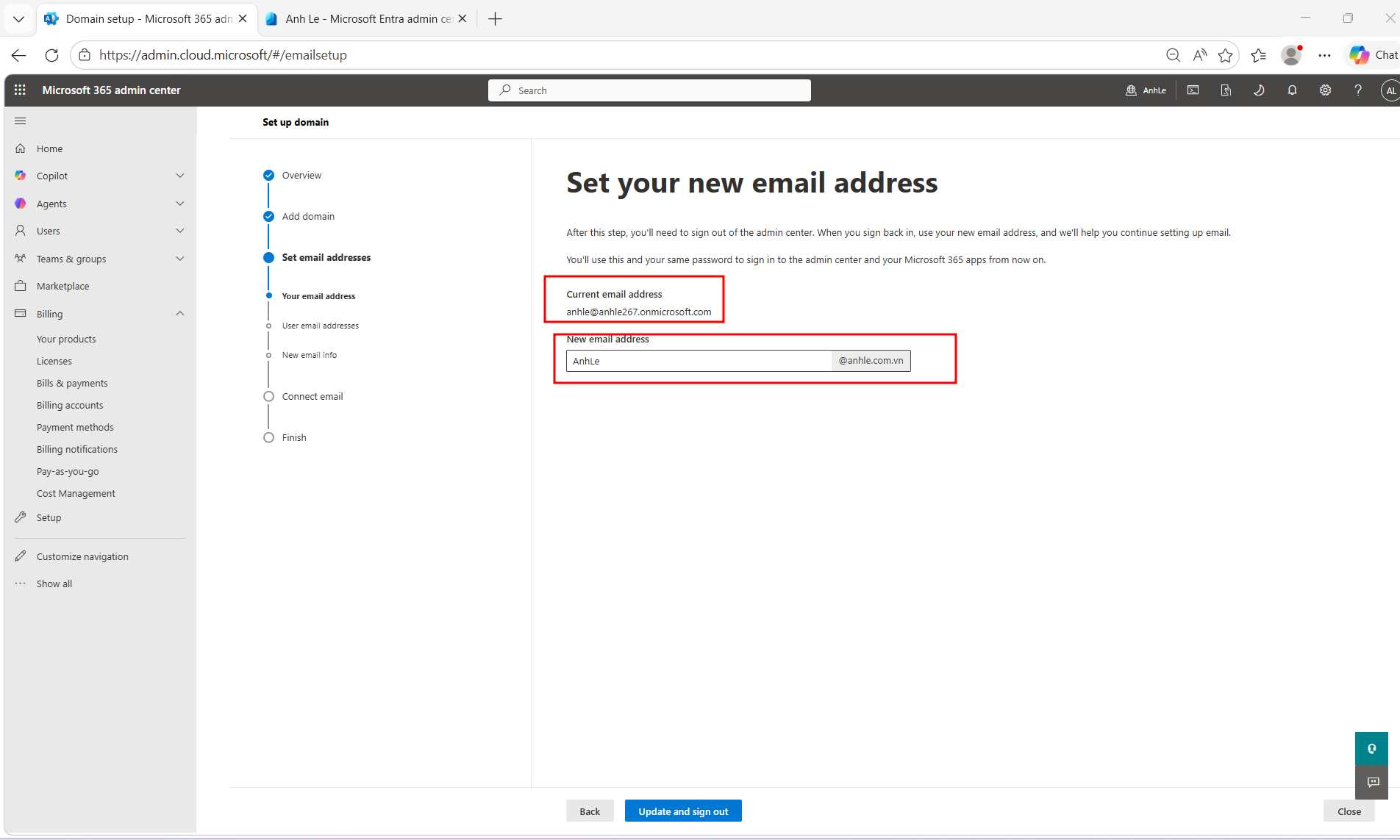The width and height of the screenshot is (1400, 840).
Task: Add this page to favorites star
Action: [1225, 55]
